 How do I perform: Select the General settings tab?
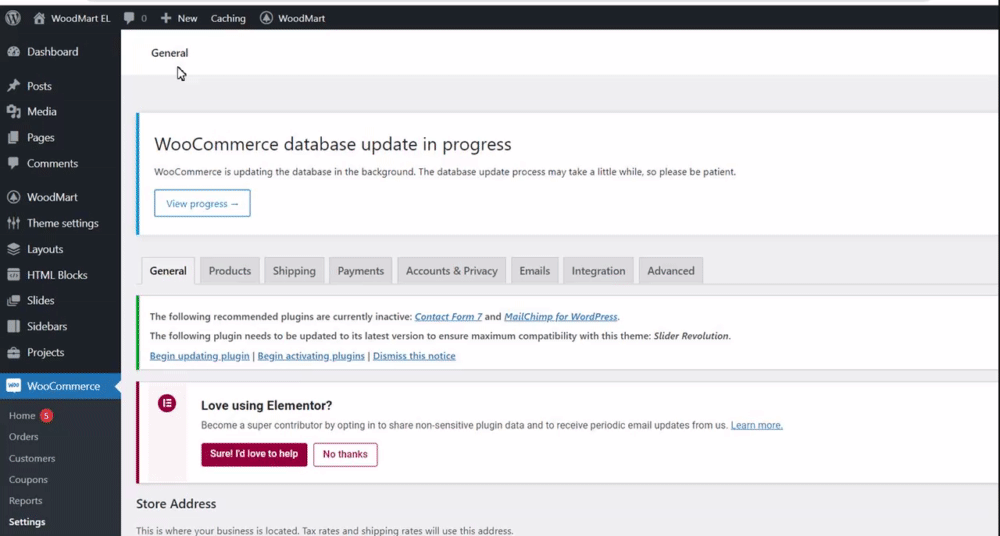coord(168,271)
